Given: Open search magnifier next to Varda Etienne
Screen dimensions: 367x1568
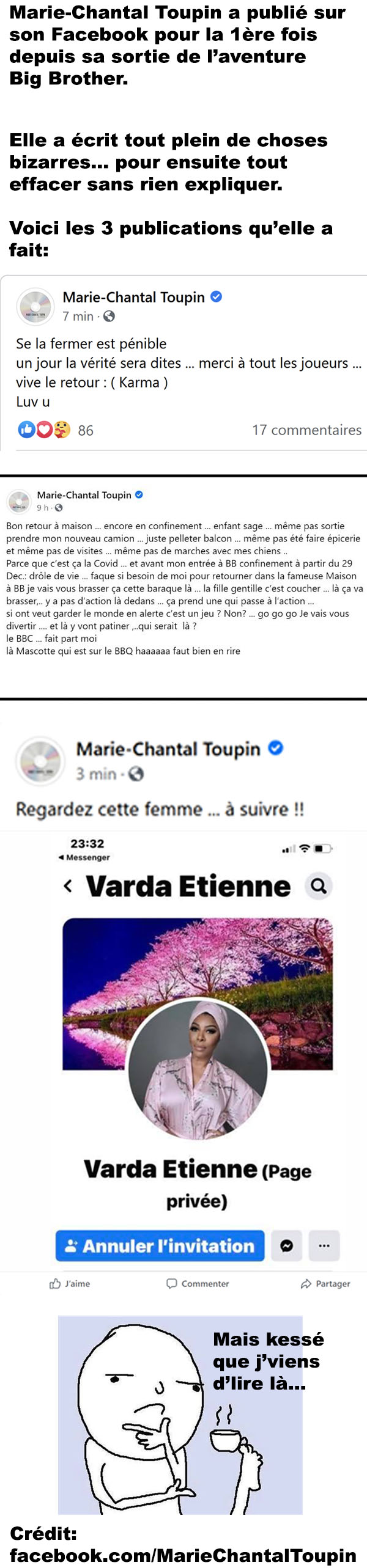Looking at the screenshot, I should (x=319, y=886).
